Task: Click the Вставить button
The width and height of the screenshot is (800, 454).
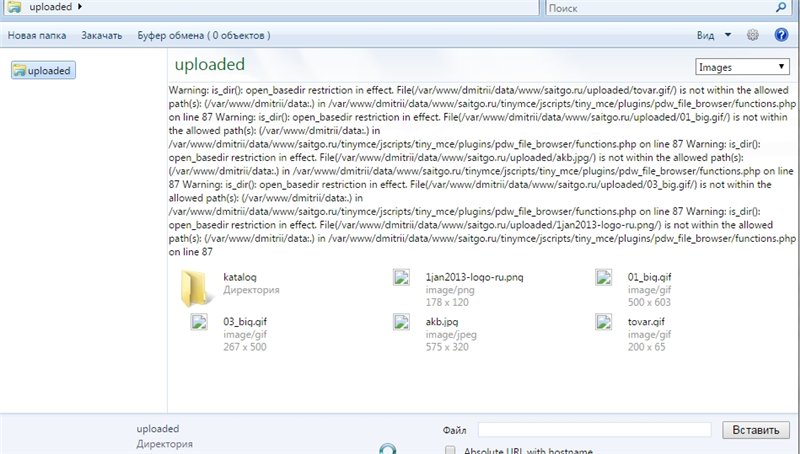Action: 756,430
